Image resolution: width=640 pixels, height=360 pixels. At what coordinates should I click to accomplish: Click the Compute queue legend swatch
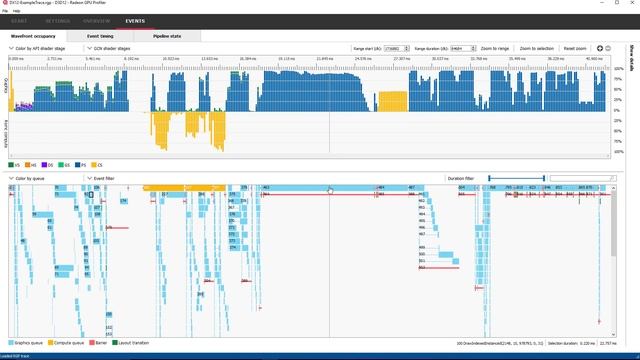tap(51, 343)
